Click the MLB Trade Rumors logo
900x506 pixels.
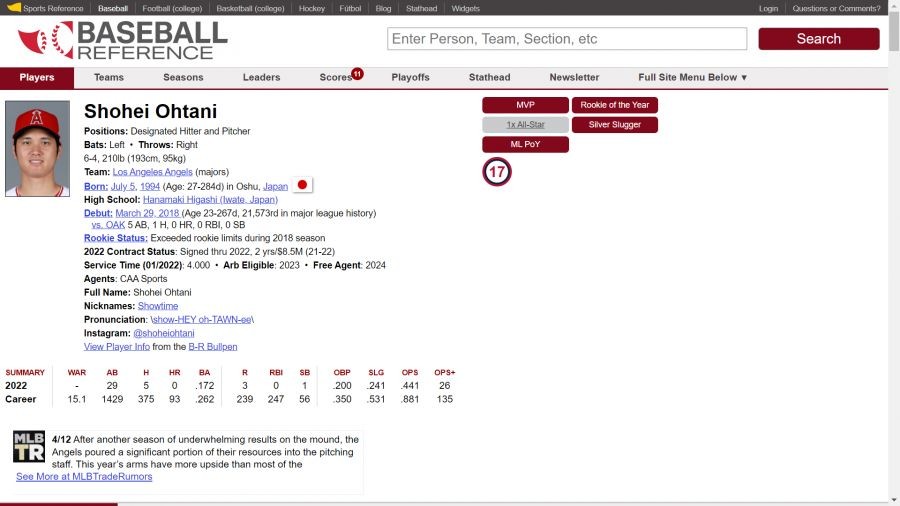[x=29, y=446]
